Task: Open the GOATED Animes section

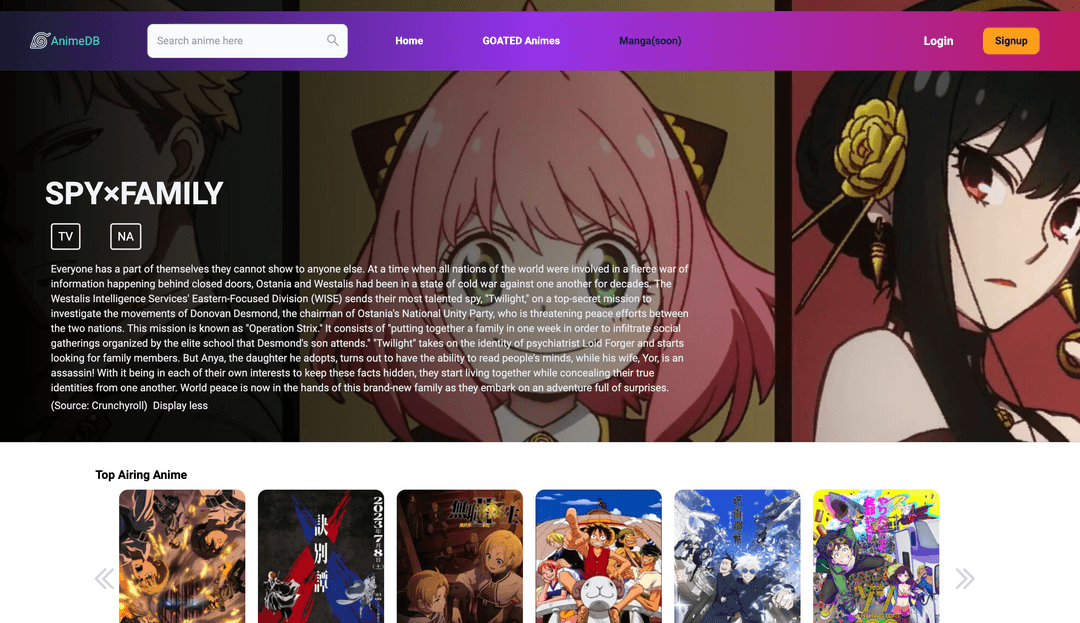Action: (x=521, y=40)
